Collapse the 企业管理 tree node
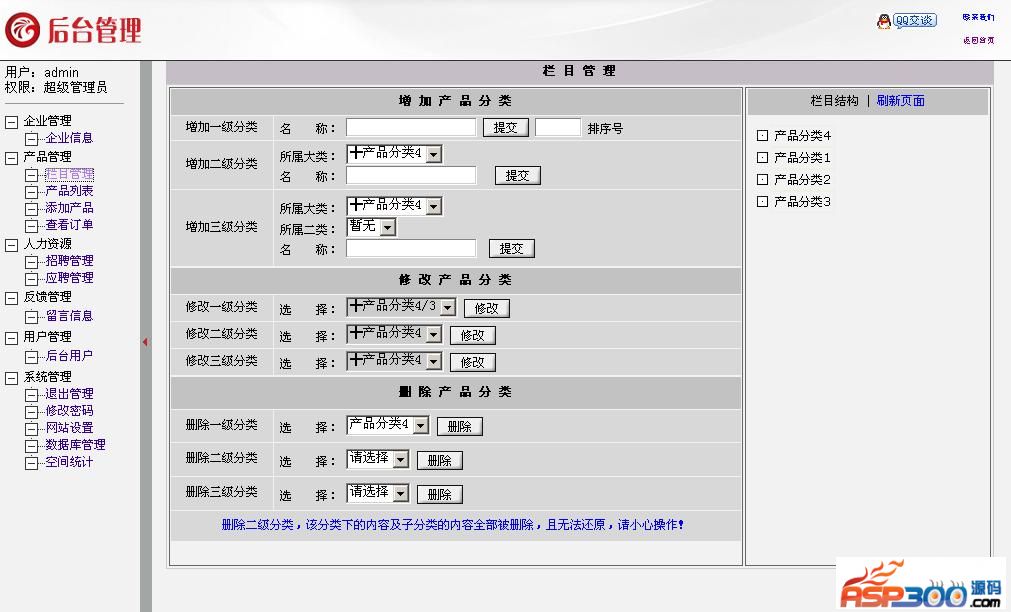 point(12,122)
